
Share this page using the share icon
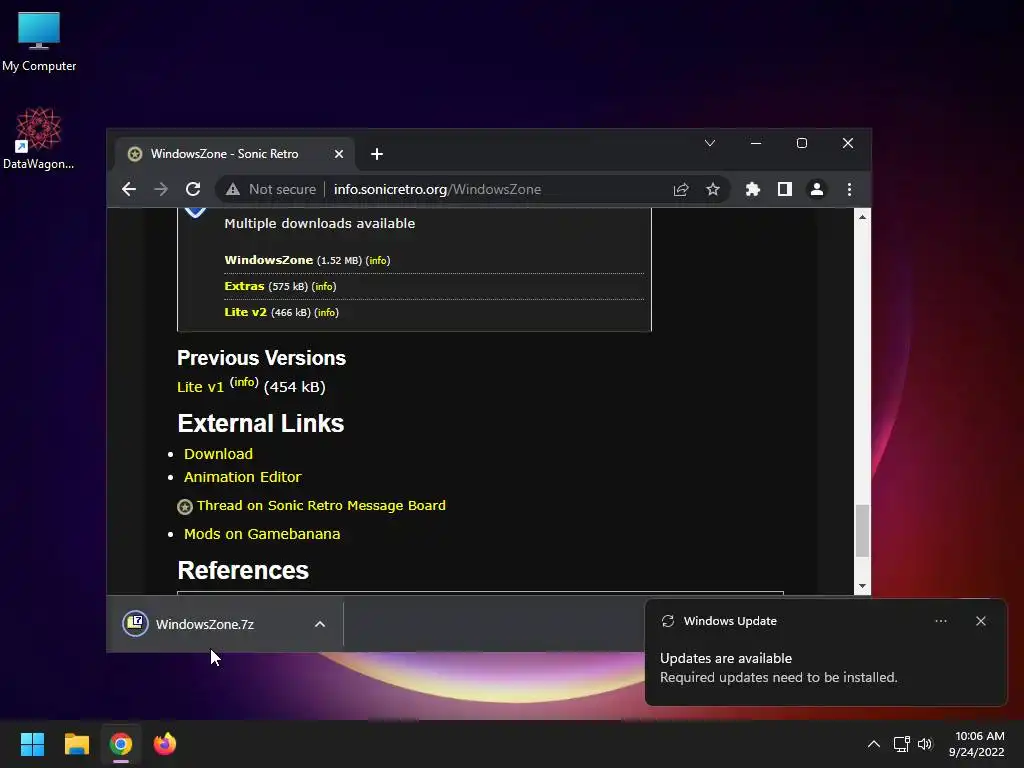[680, 189]
